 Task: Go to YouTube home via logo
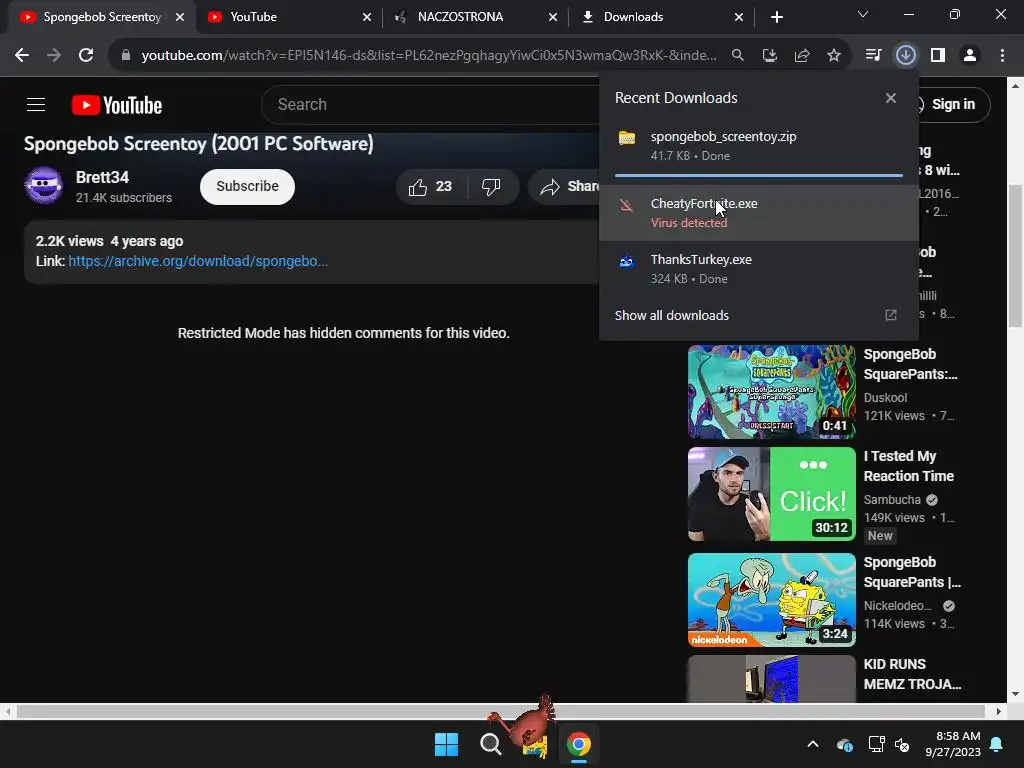117,105
